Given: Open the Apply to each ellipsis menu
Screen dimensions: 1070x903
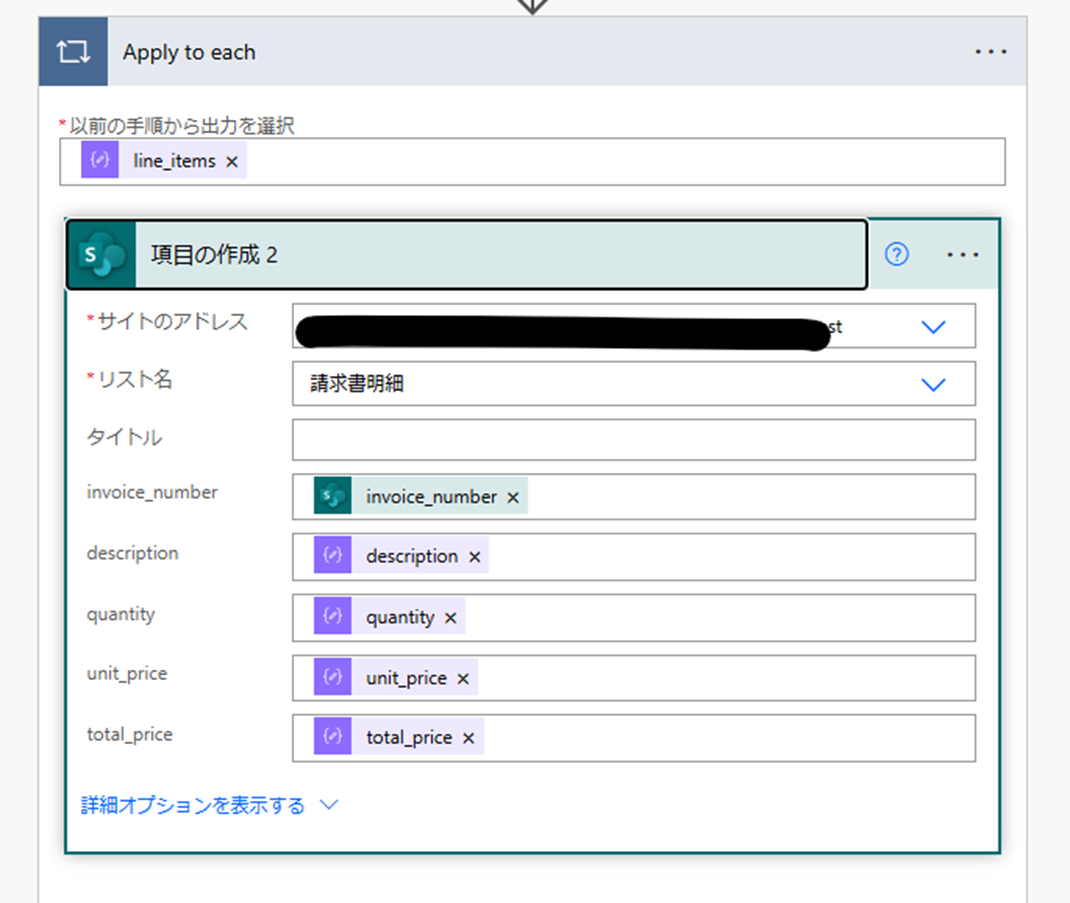Looking at the screenshot, I should pyautogui.click(x=991, y=52).
